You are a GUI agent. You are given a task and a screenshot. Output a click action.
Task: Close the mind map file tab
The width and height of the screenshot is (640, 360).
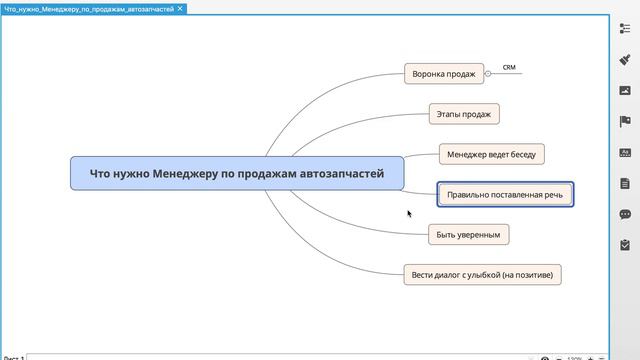tap(180, 9)
